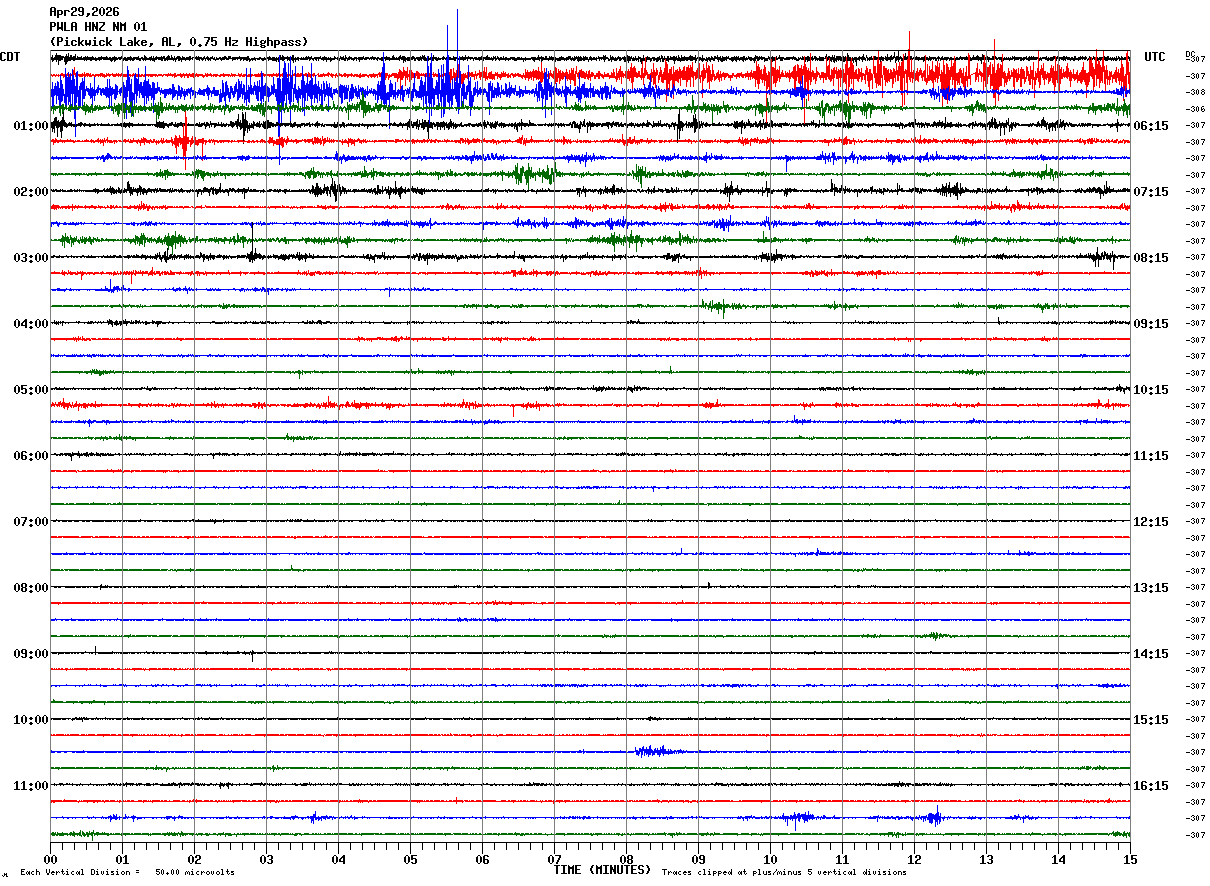
Task: Click minute "02" on the bottom time axis
Action: click(x=194, y=859)
